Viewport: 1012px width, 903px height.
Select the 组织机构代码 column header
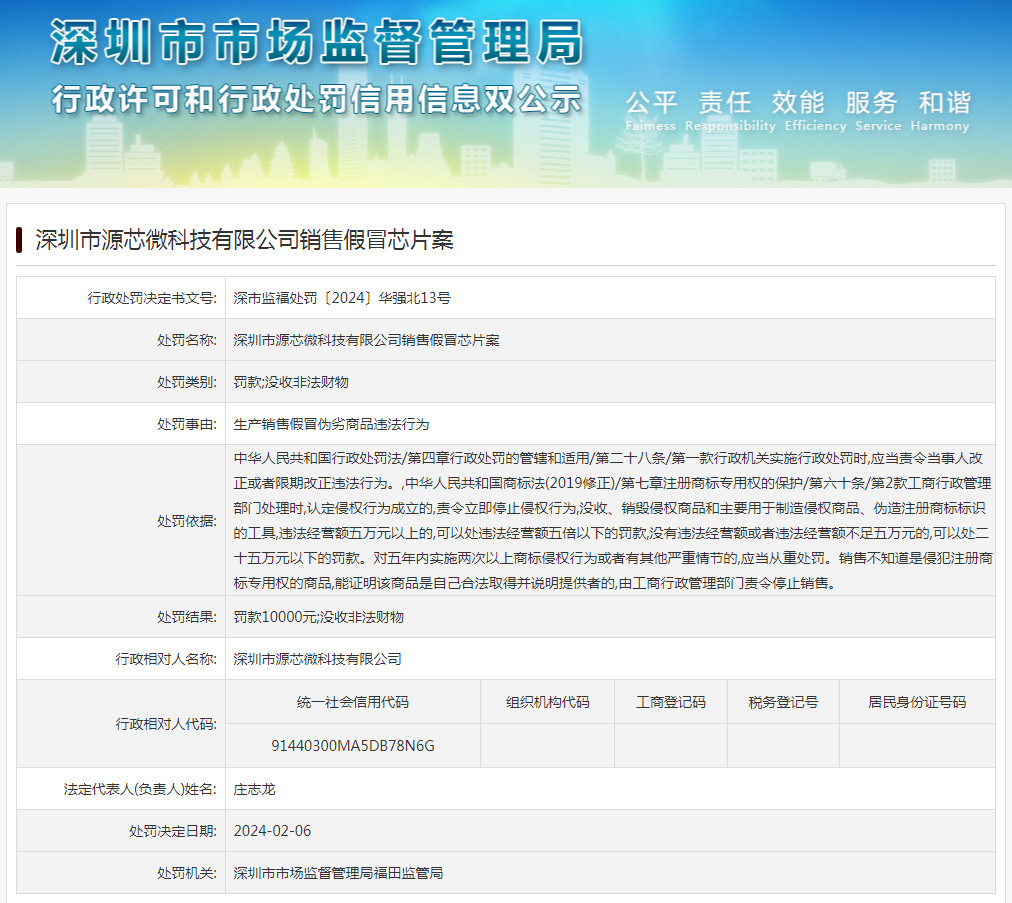point(547,702)
